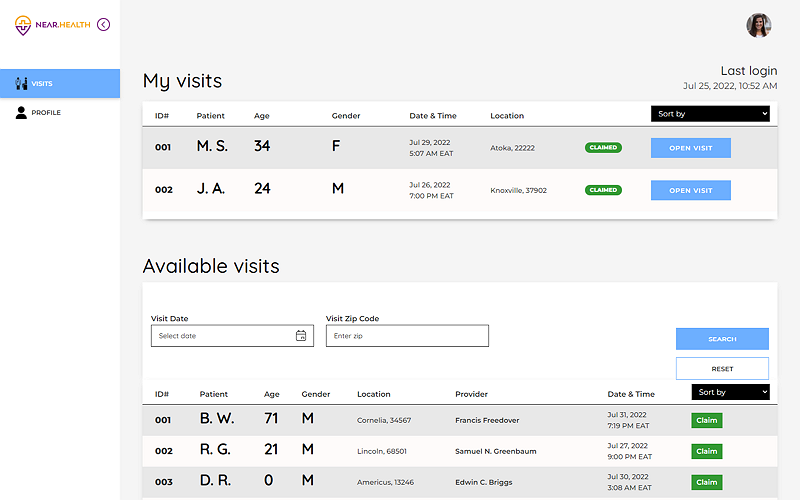Image resolution: width=800 pixels, height=500 pixels.
Task: Expand the Available visits Sort by dropdown
Action: (730, 393)
